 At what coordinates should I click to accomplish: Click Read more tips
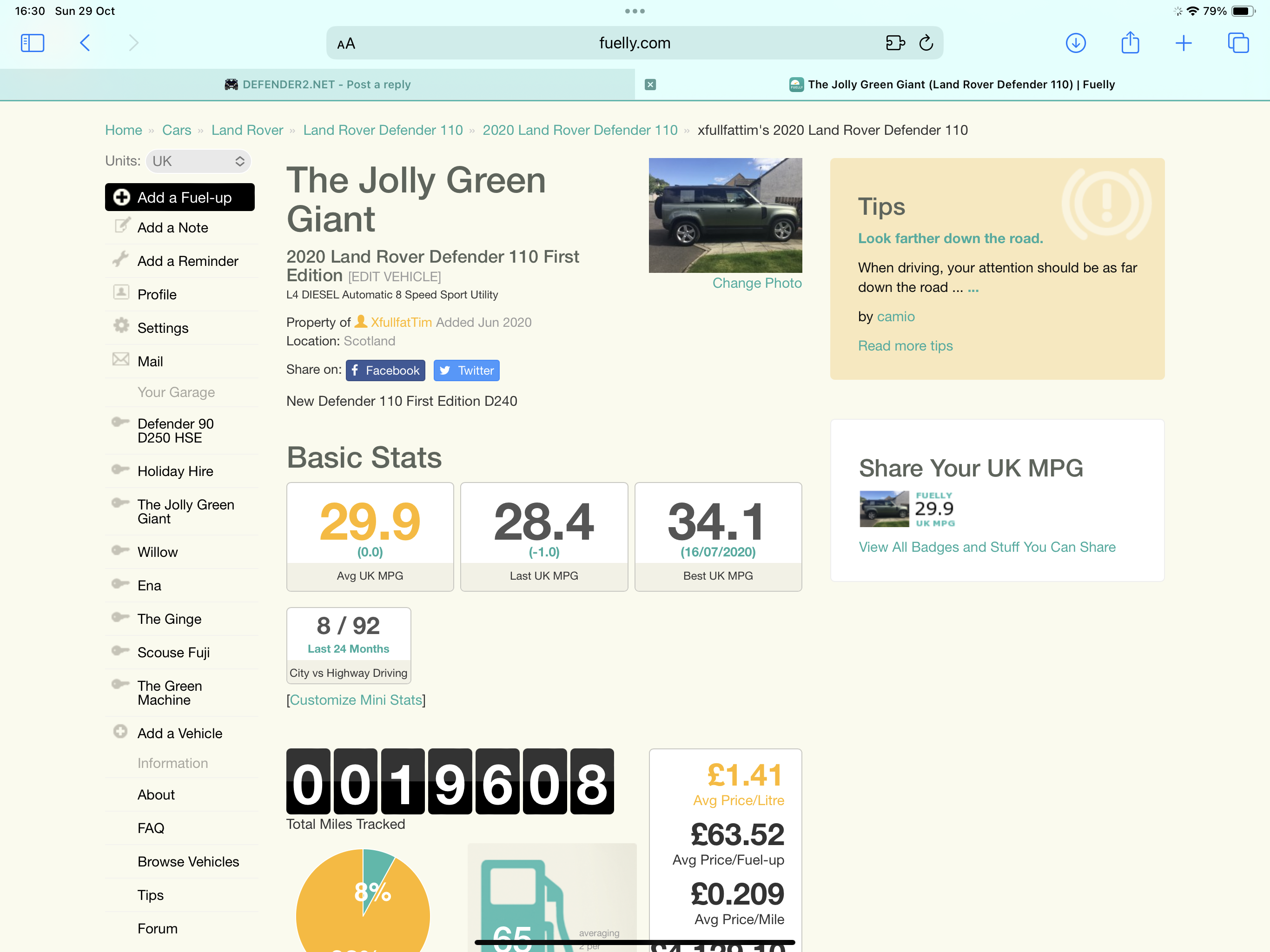pos(905,346)
